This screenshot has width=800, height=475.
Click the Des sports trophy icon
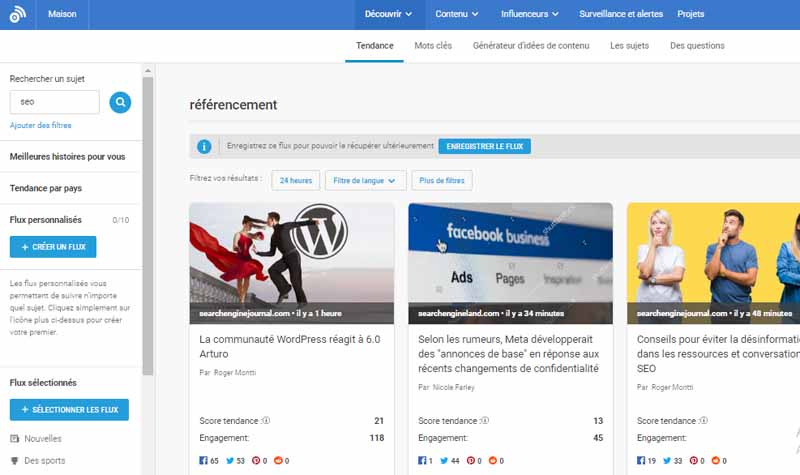(x=14, y=460)
